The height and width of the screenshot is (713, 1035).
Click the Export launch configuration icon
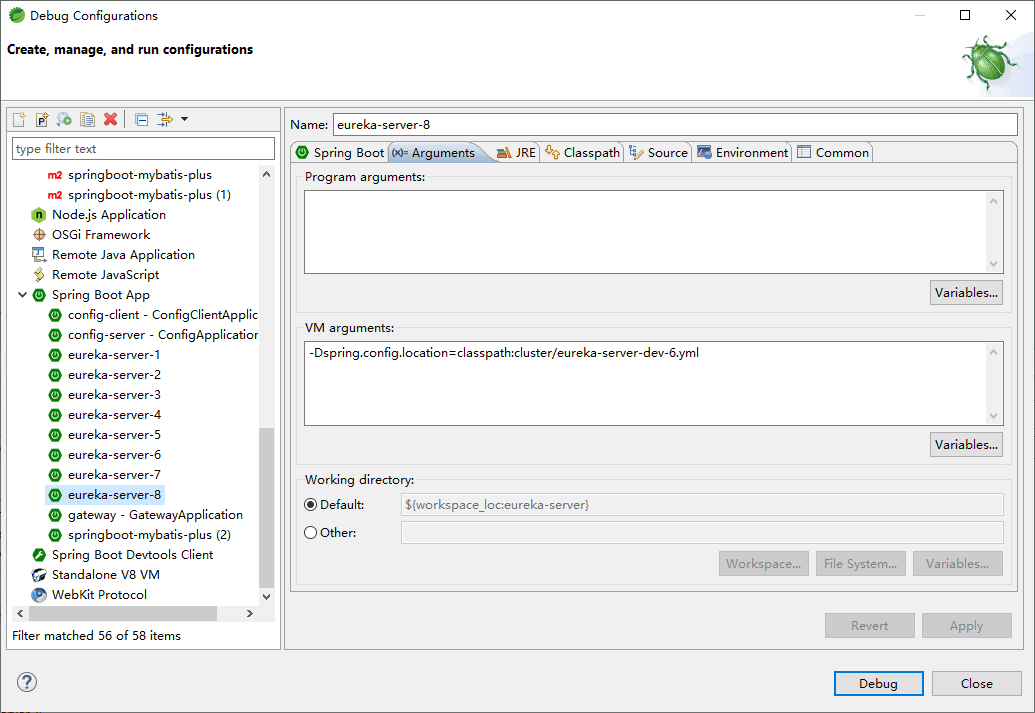point(64,119)
